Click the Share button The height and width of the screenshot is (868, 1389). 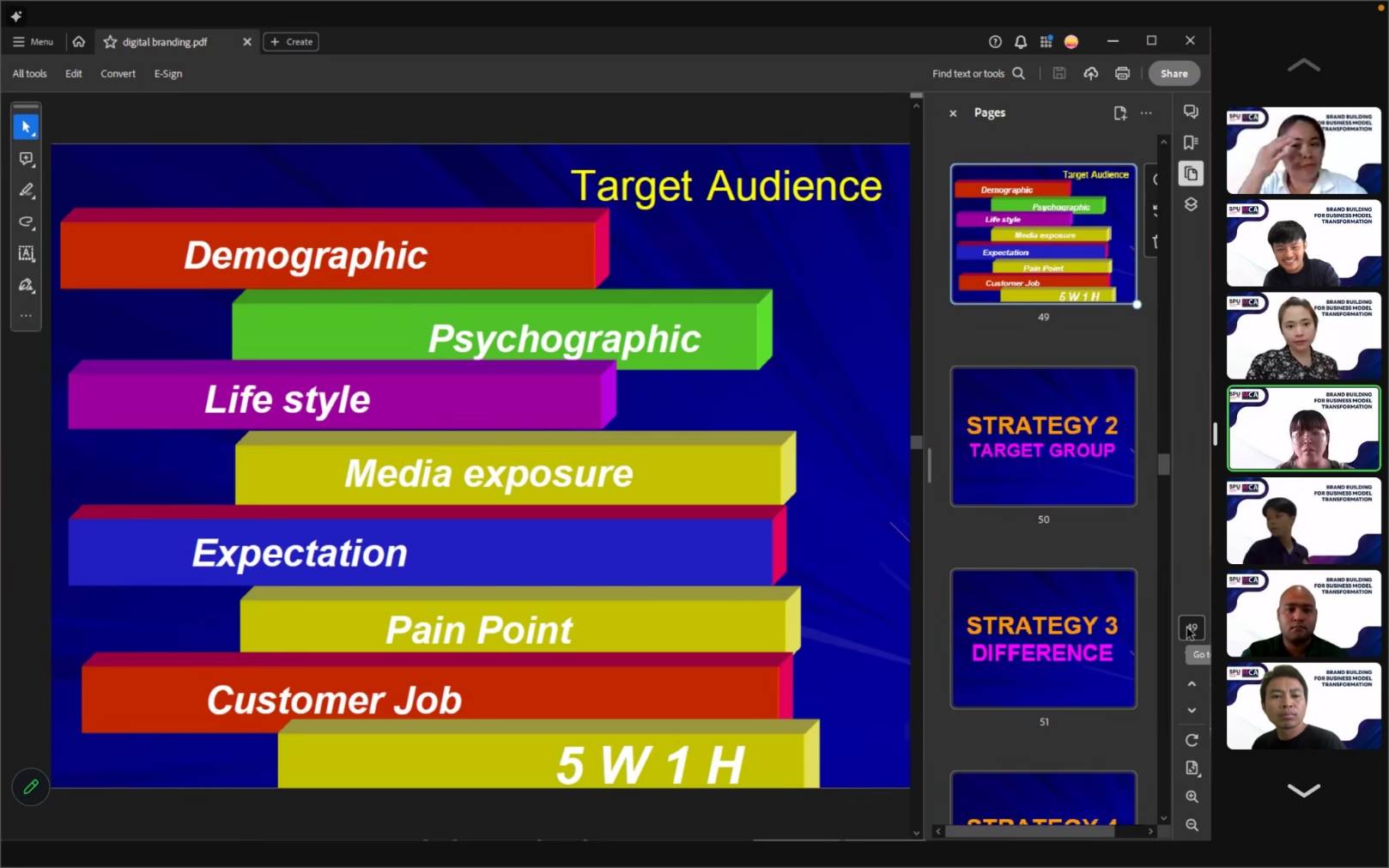[1174, 74]
